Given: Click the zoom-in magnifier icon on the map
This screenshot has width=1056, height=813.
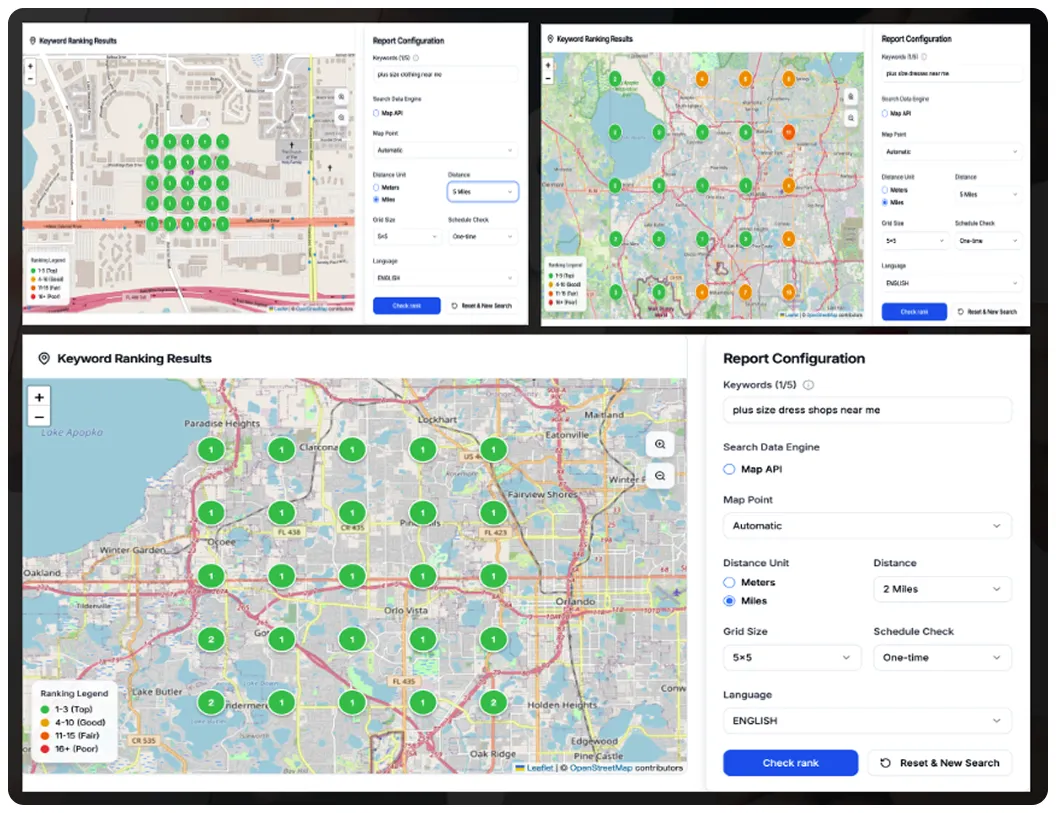Looking at the screenshot, I should pos(660,444).
